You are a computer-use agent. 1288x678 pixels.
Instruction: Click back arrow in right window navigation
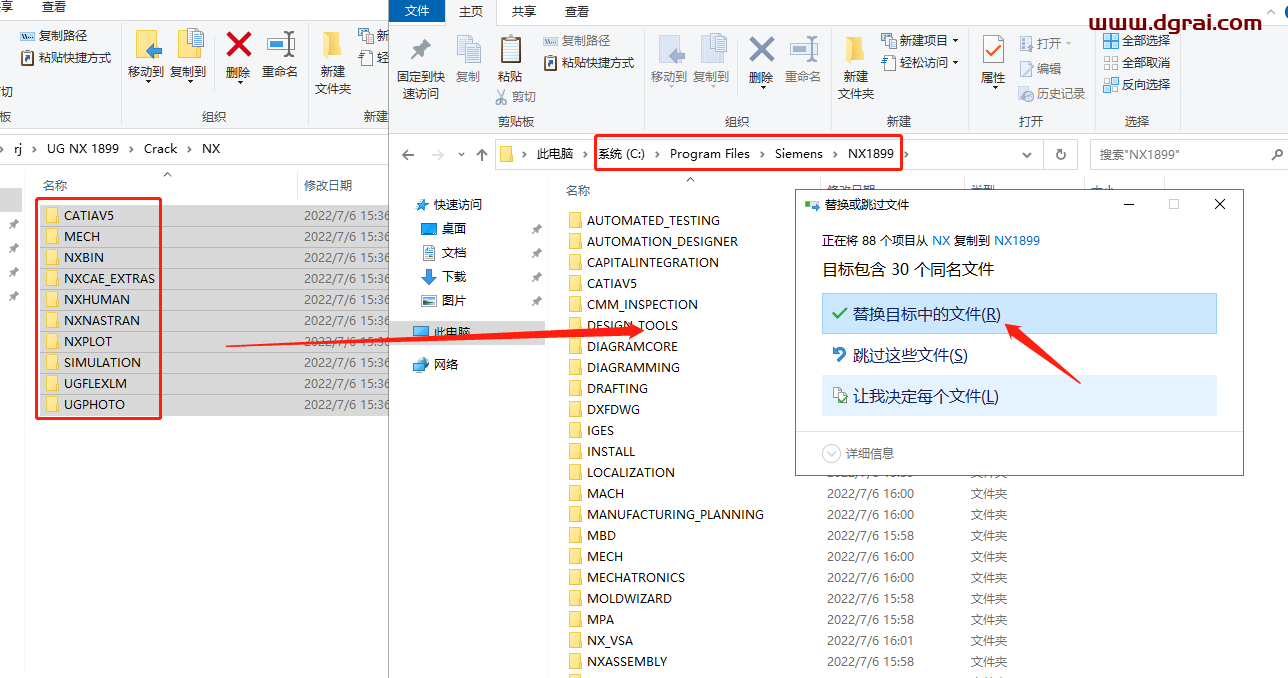(x=408, y=155)
